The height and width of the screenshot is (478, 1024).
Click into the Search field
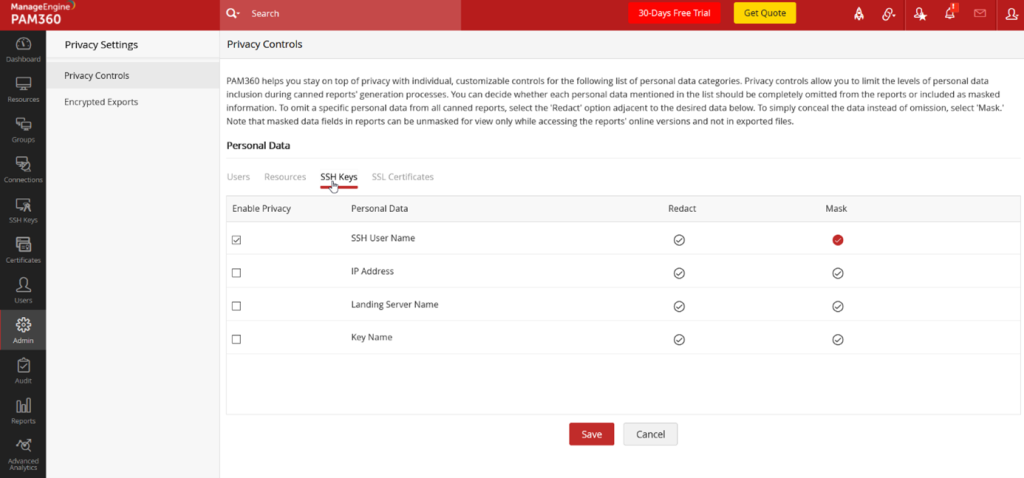350,15
